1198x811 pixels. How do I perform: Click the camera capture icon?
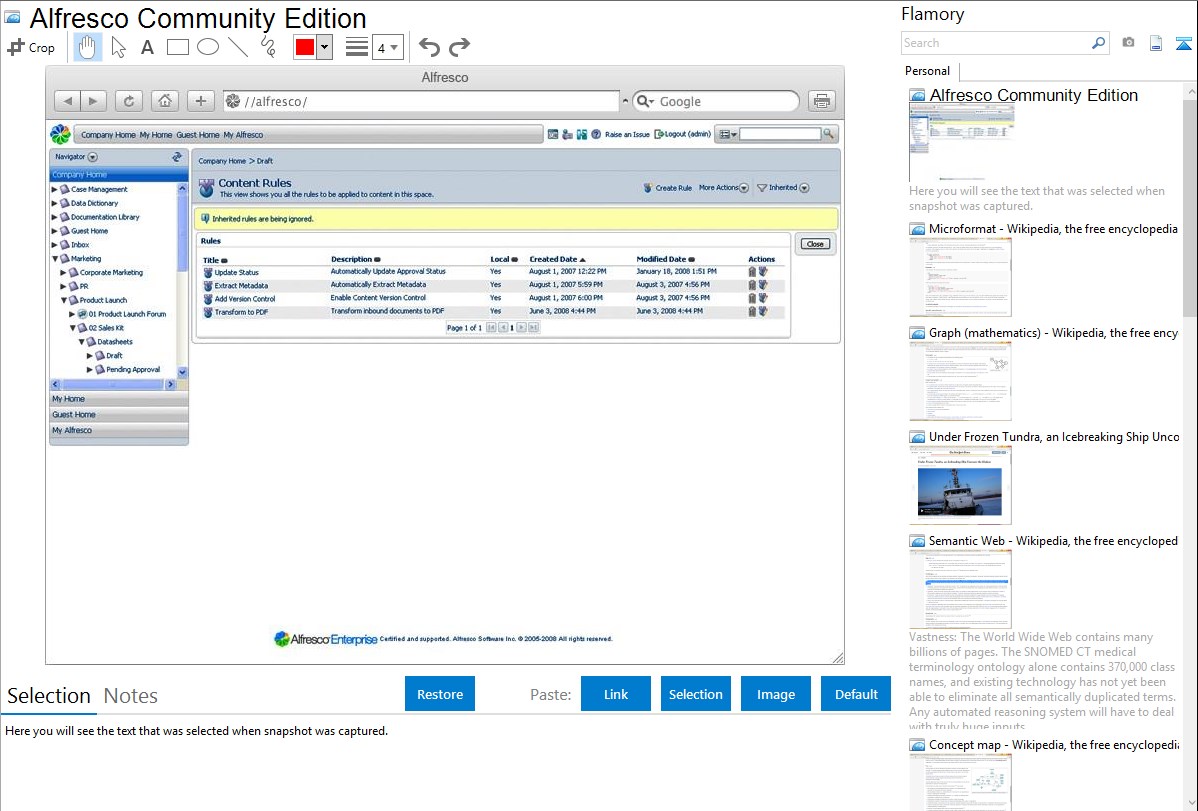click(x=1128, y=43)
